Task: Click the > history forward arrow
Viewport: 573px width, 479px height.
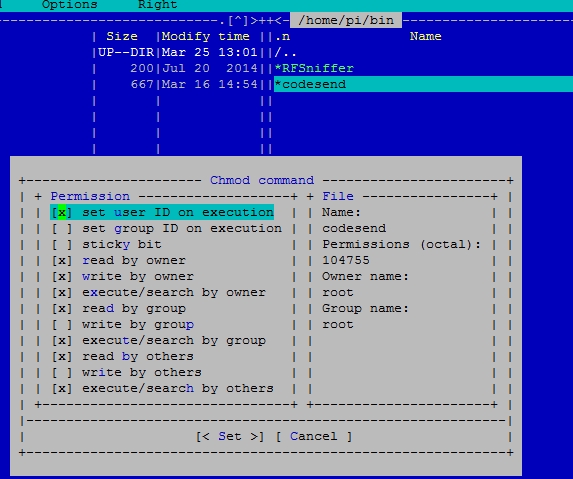Action: click(x=254, y=21)
